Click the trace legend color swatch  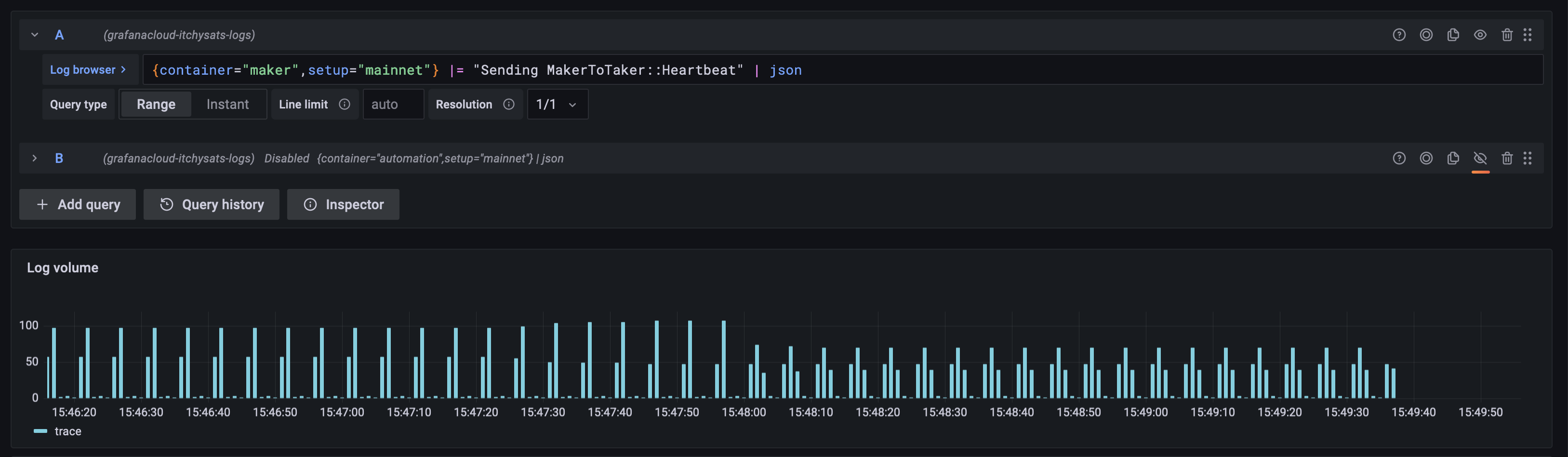pos(40,431)
